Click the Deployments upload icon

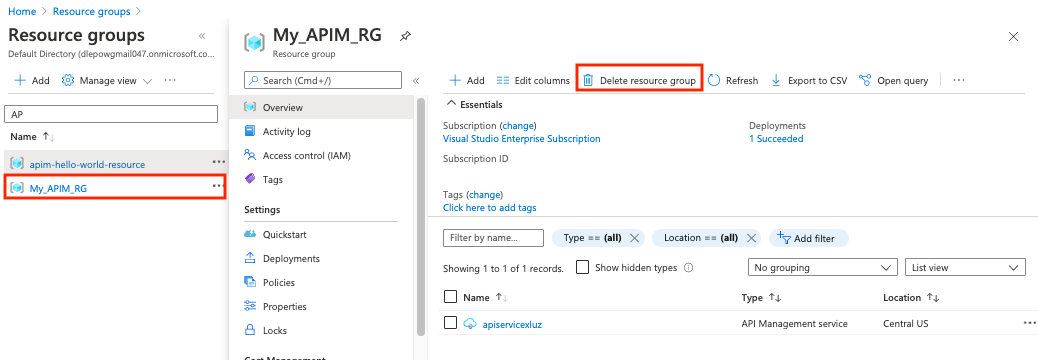tap(250, 258)
